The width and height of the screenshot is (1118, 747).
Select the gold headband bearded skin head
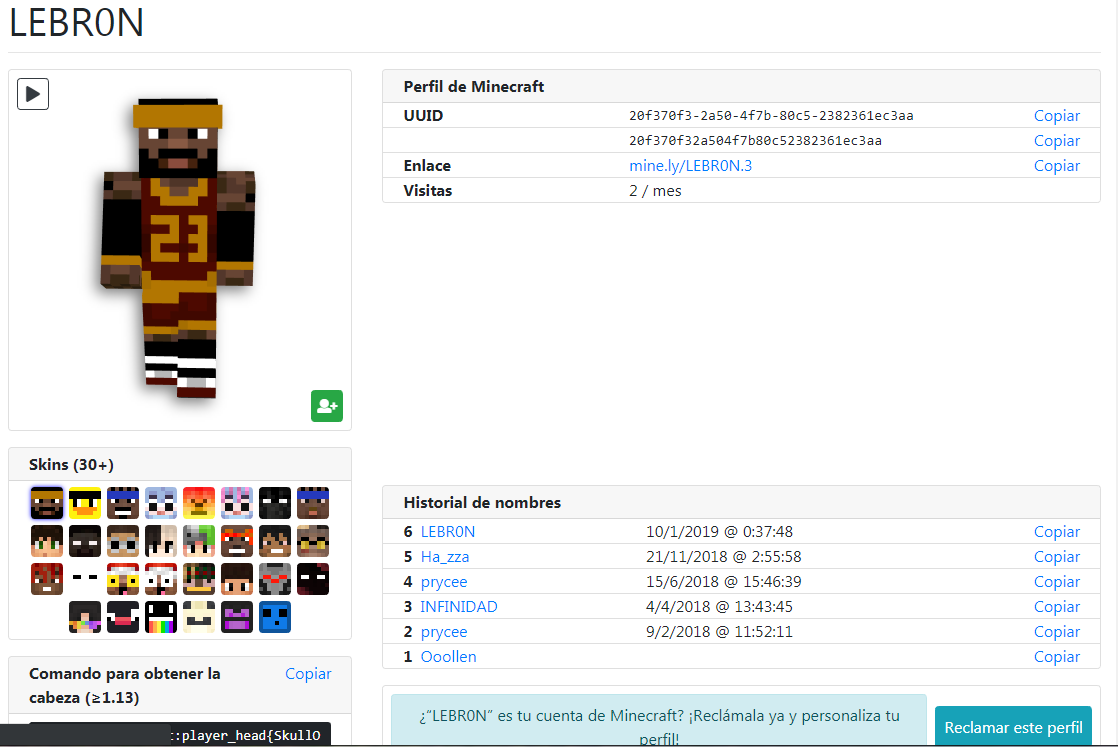coord(47,503)
